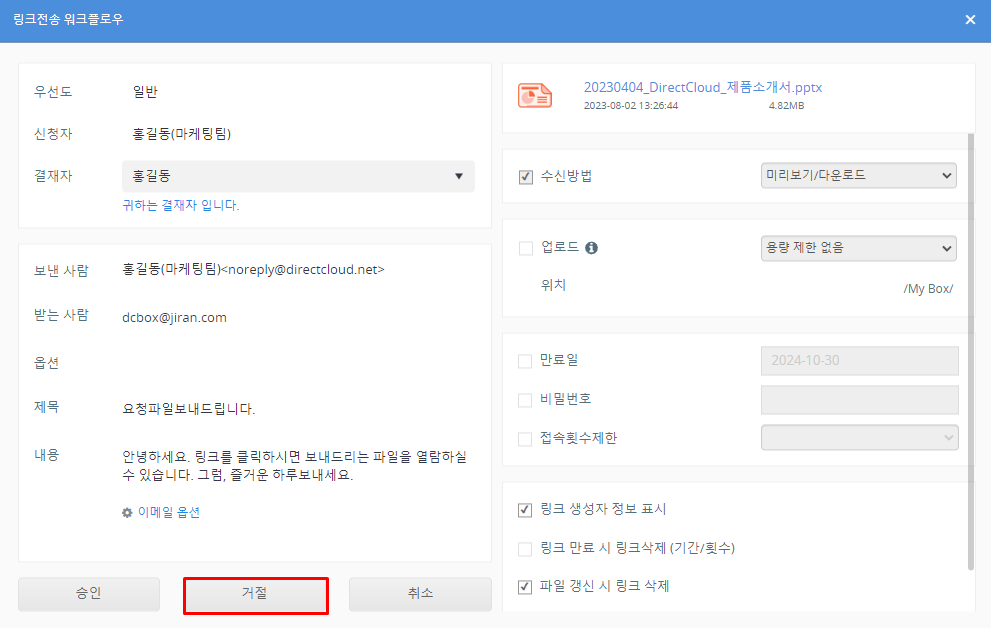This screenshot has height=628, width=991.
Task: Click the 비밀번호 input field
Action: [860, 400]
